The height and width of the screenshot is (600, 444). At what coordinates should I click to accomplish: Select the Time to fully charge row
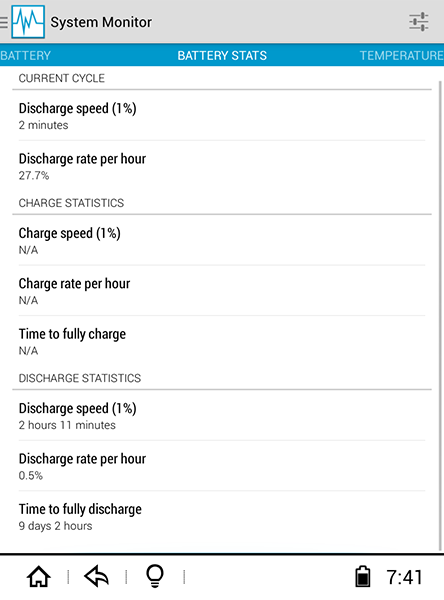pyautogui.click(x=222, y=341)
